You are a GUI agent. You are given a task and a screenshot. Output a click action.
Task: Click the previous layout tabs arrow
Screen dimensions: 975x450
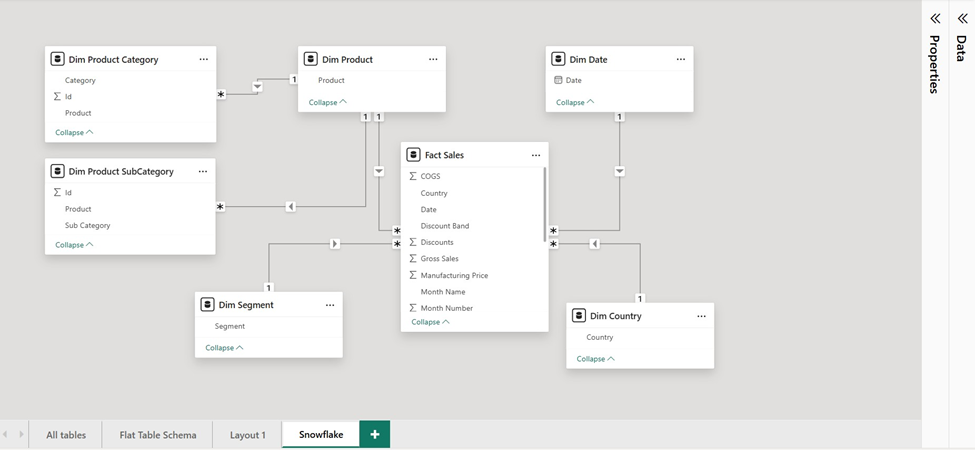(6, 434)
